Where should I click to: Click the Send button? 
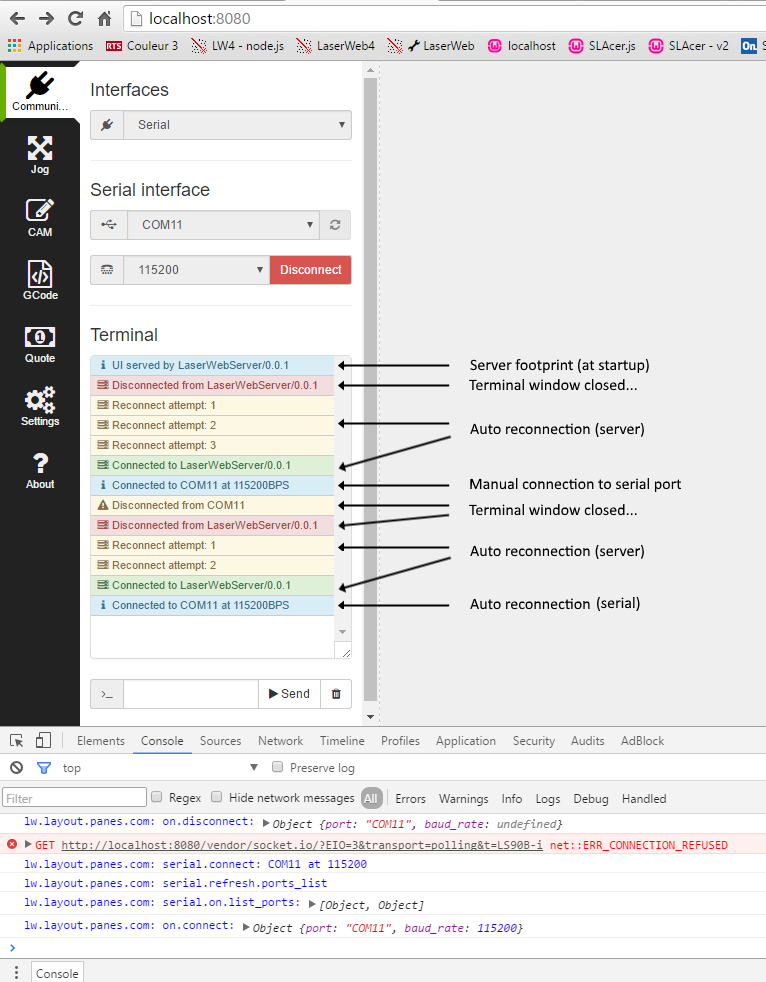click(289, 694)
